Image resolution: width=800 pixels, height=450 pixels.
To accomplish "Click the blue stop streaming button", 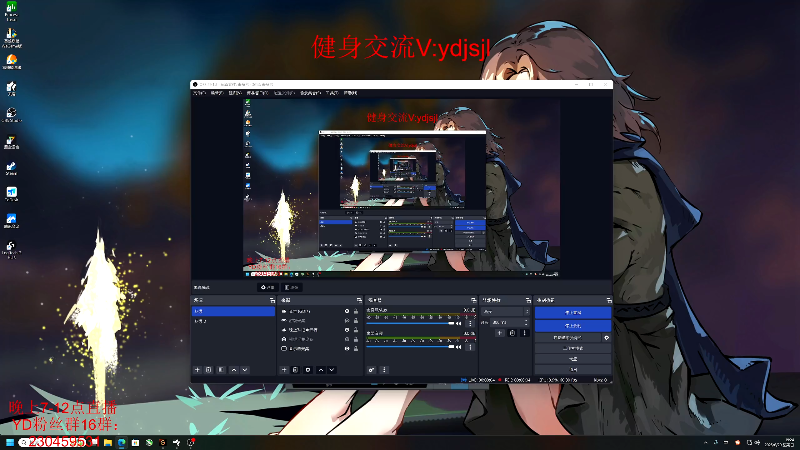I will pyautogui.click(x=573, y=312).
